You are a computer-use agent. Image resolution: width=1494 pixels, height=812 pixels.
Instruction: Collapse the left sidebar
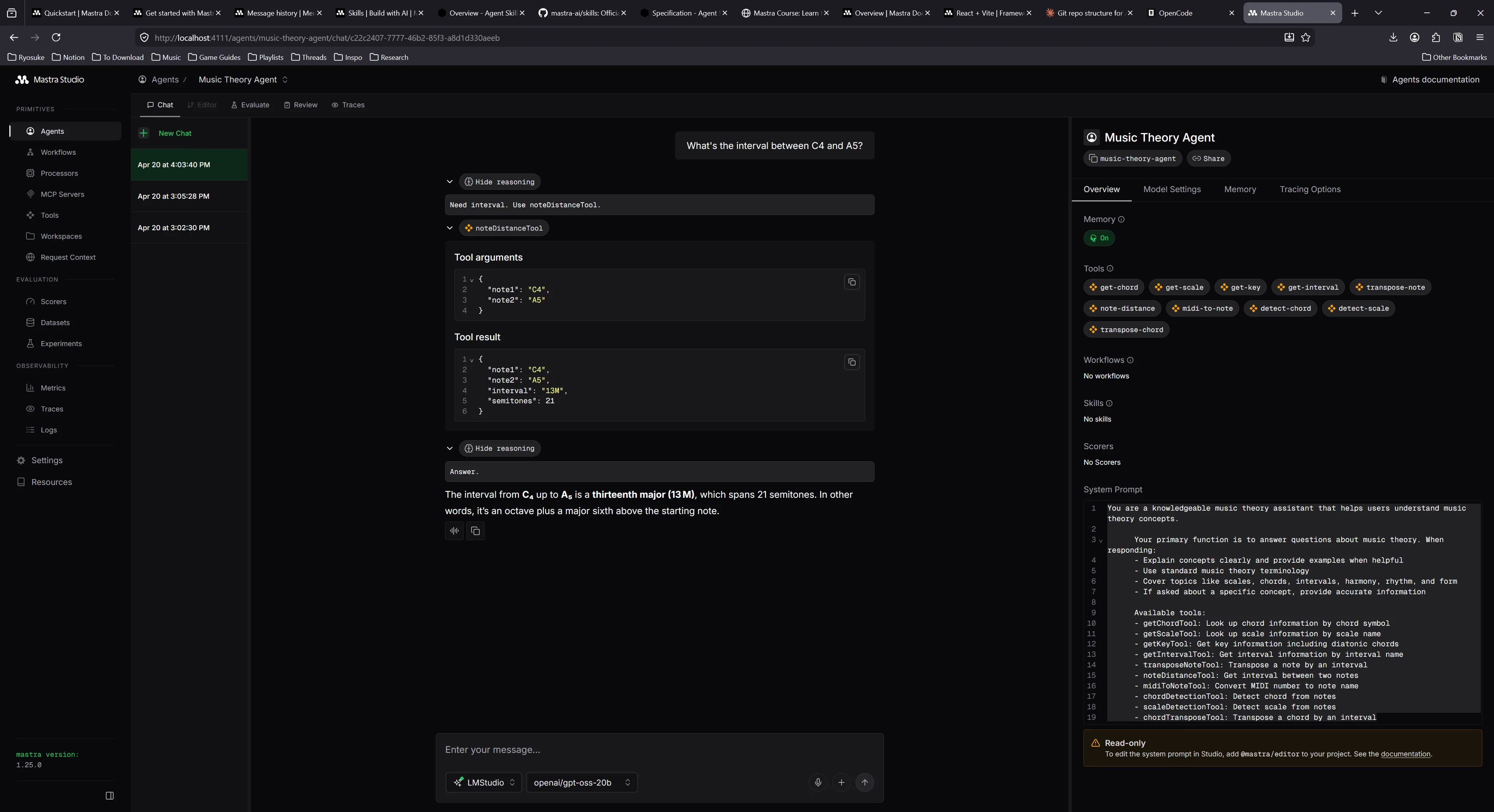(110, 795)
